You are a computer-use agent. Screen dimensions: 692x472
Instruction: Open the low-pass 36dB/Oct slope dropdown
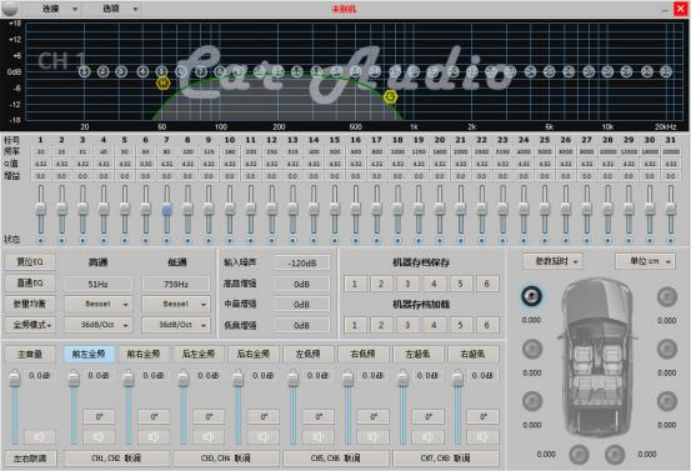tap(176, 325)
